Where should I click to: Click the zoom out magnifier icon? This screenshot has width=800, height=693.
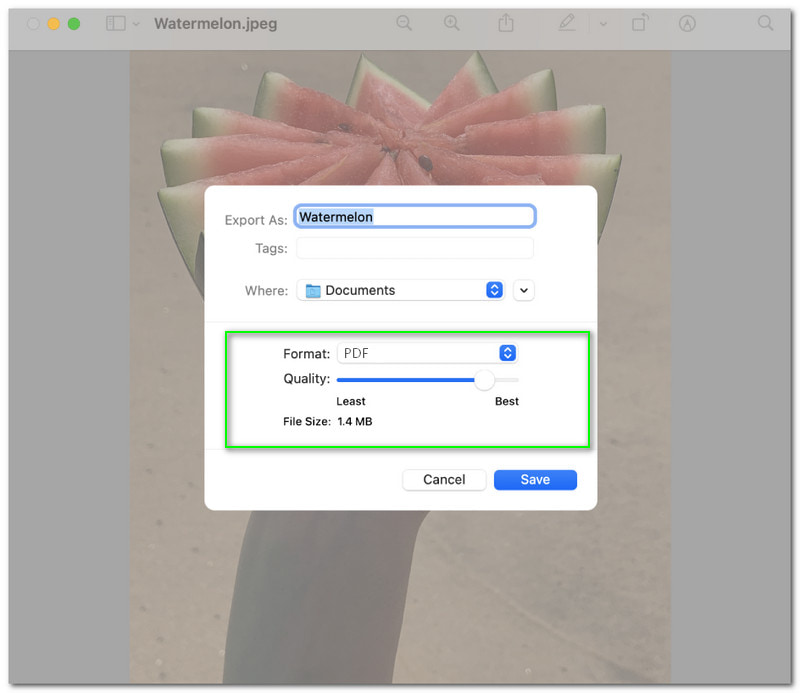coord(404,23)
